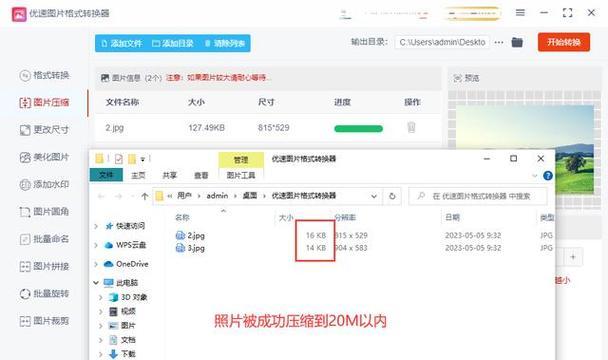Click 添加文件 button
This screenshot has height=360, width=608.
click(122, 43)
